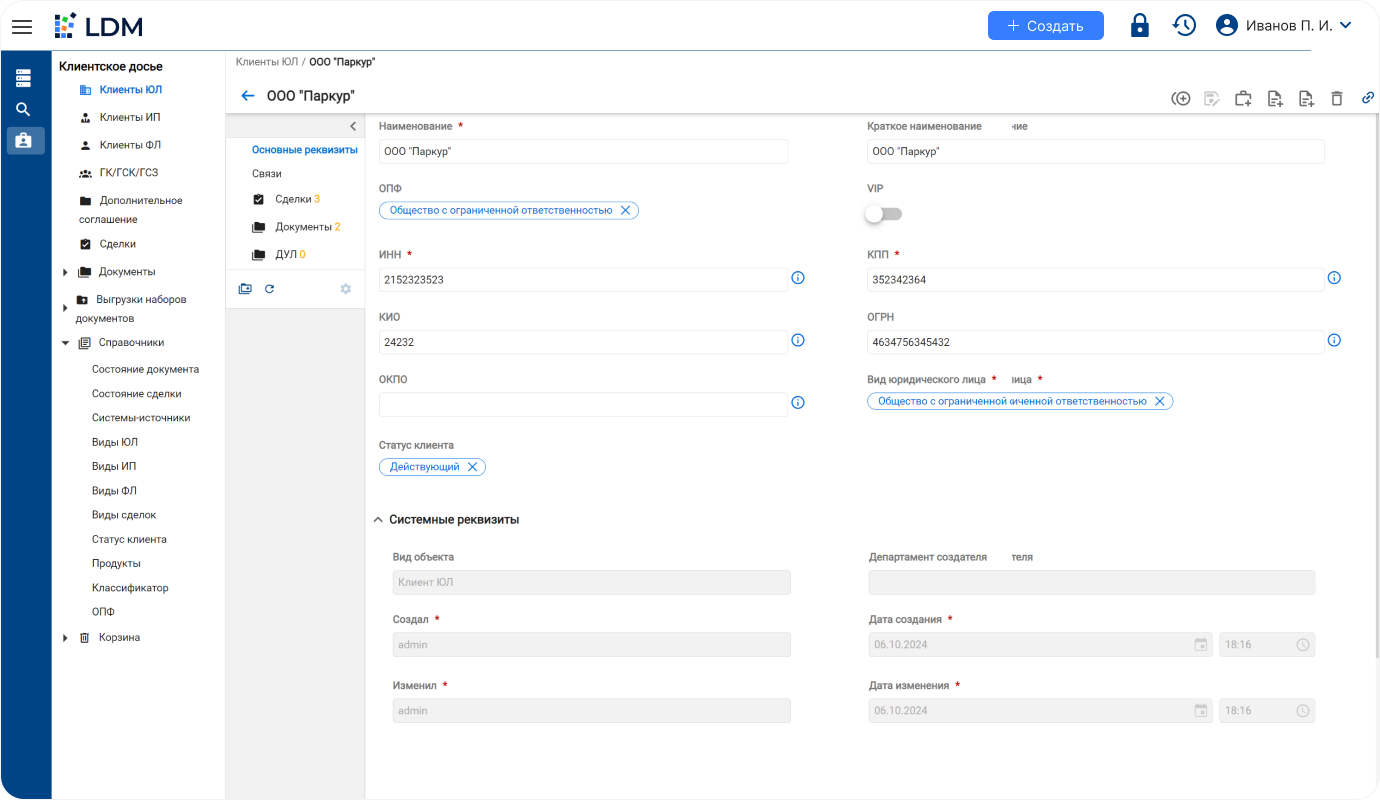Expand the Корзина tree node
Viewport: 1380px width, 800px height.
(66, 638)
